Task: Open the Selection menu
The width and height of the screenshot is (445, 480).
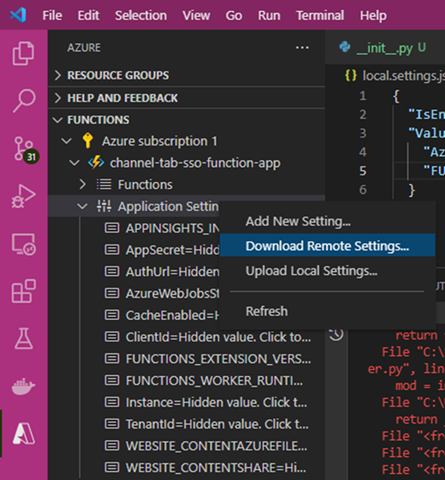Action: pyautogui.click(x=141, y=15)
